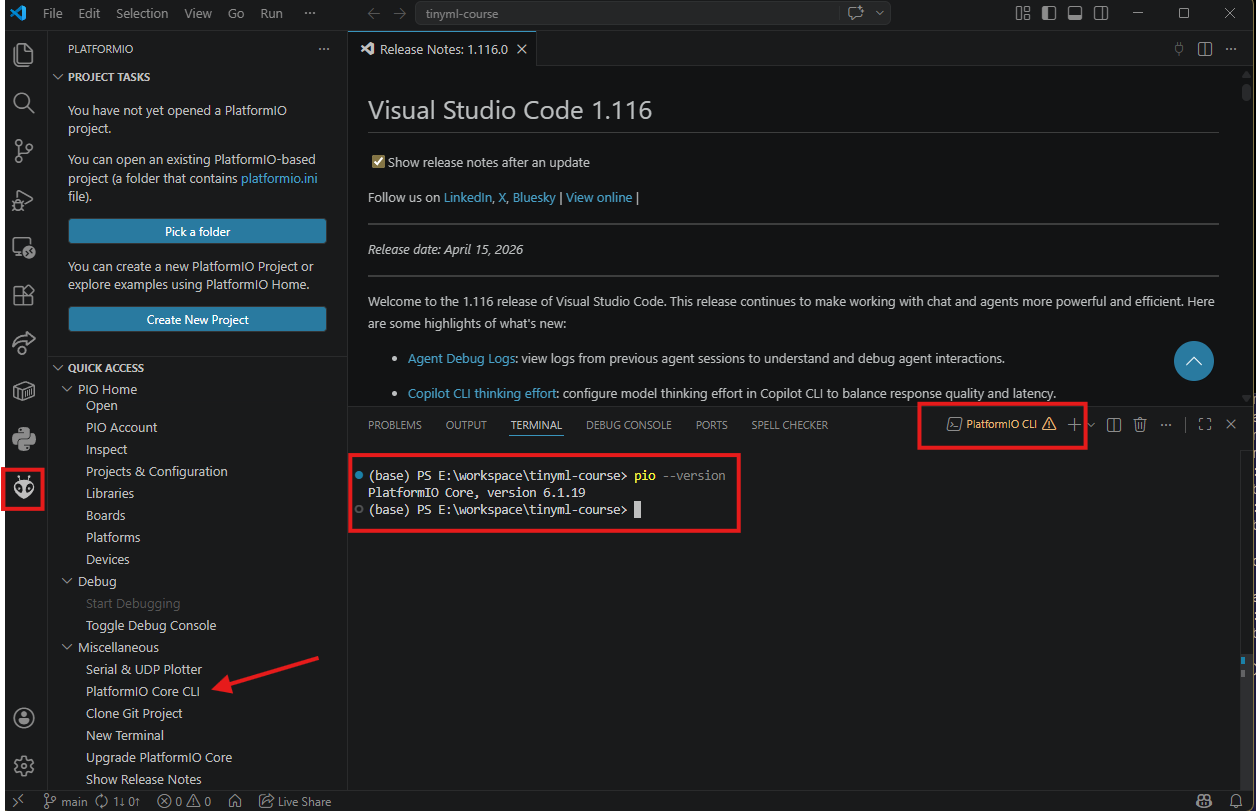Viewport: 1256px width, 811px height.
Task: Open the Selection menu
Action: [142, 13]
